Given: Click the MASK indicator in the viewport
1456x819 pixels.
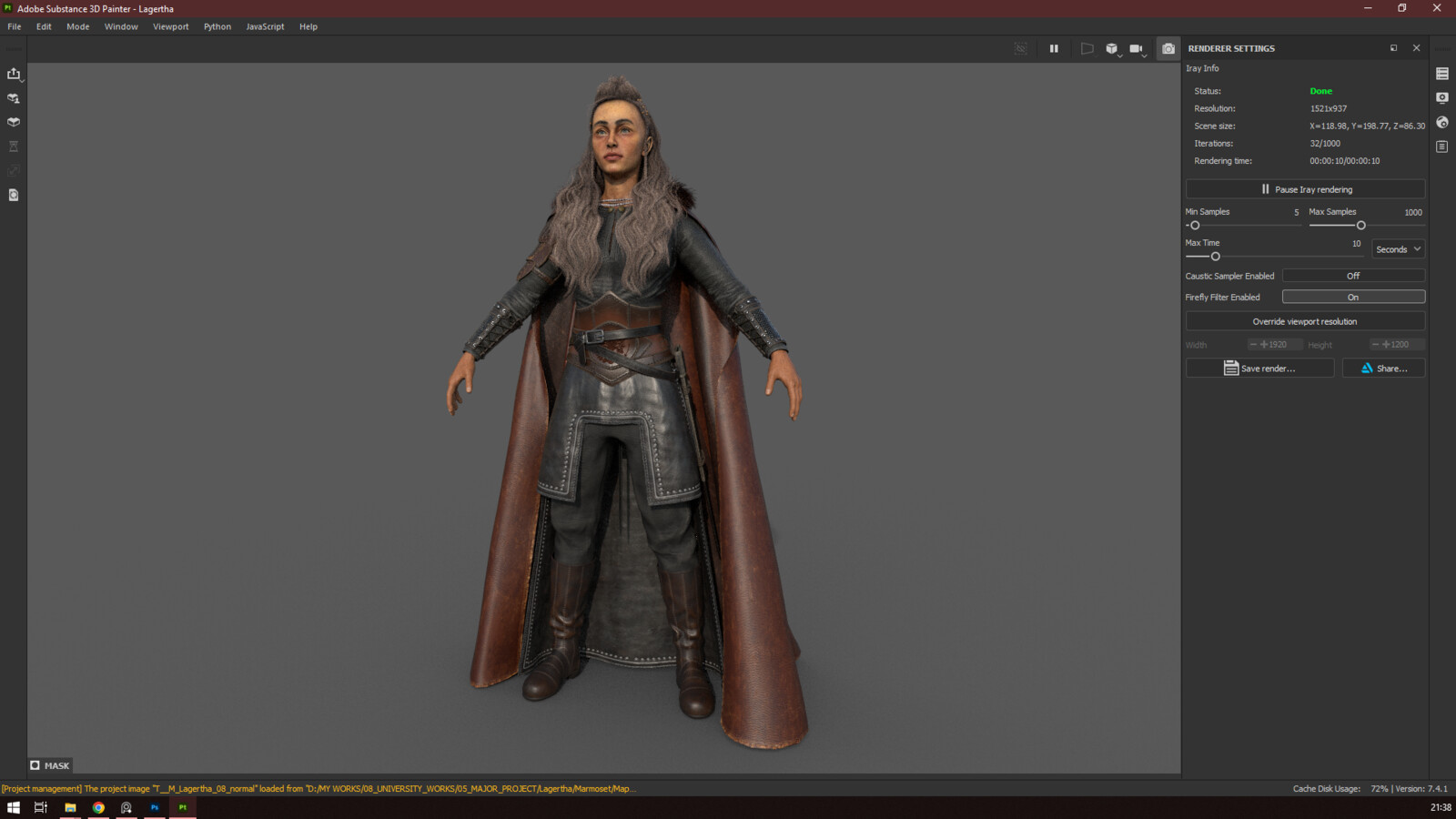Looking at the screenshot, I should (x=50, y=765).
